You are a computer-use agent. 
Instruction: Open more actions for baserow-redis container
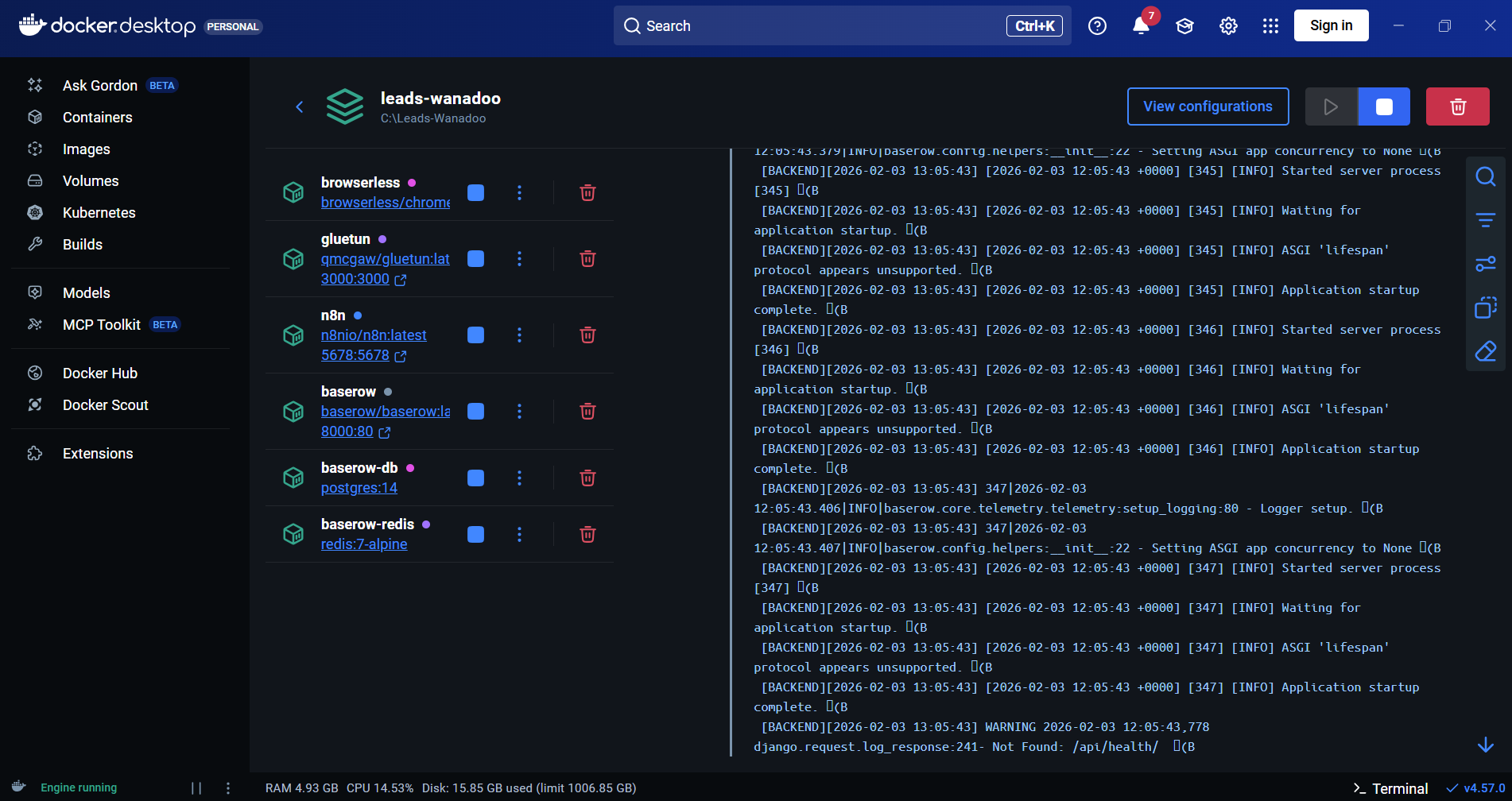(519, 534)
